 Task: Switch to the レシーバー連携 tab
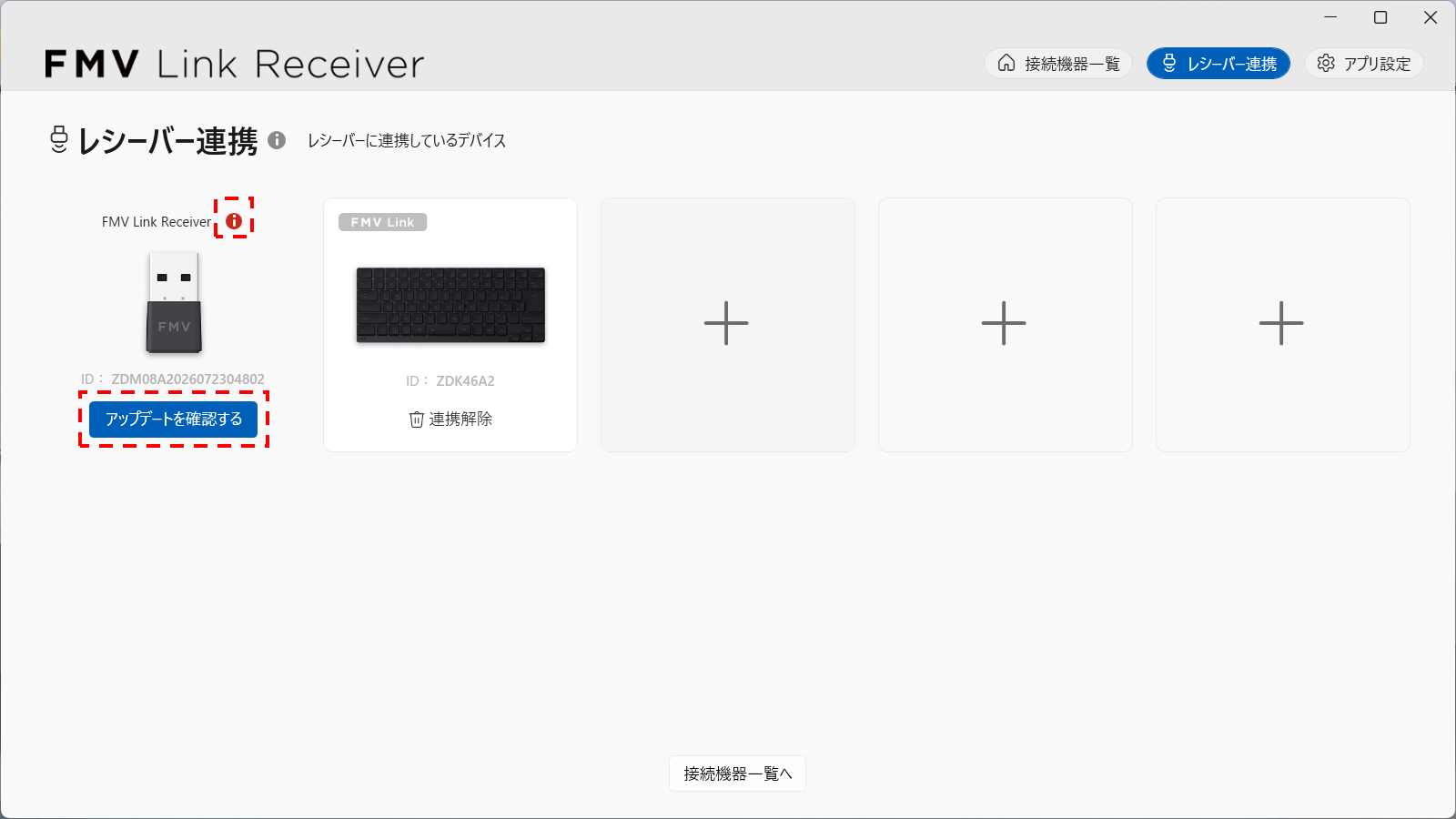point(1218,63)
